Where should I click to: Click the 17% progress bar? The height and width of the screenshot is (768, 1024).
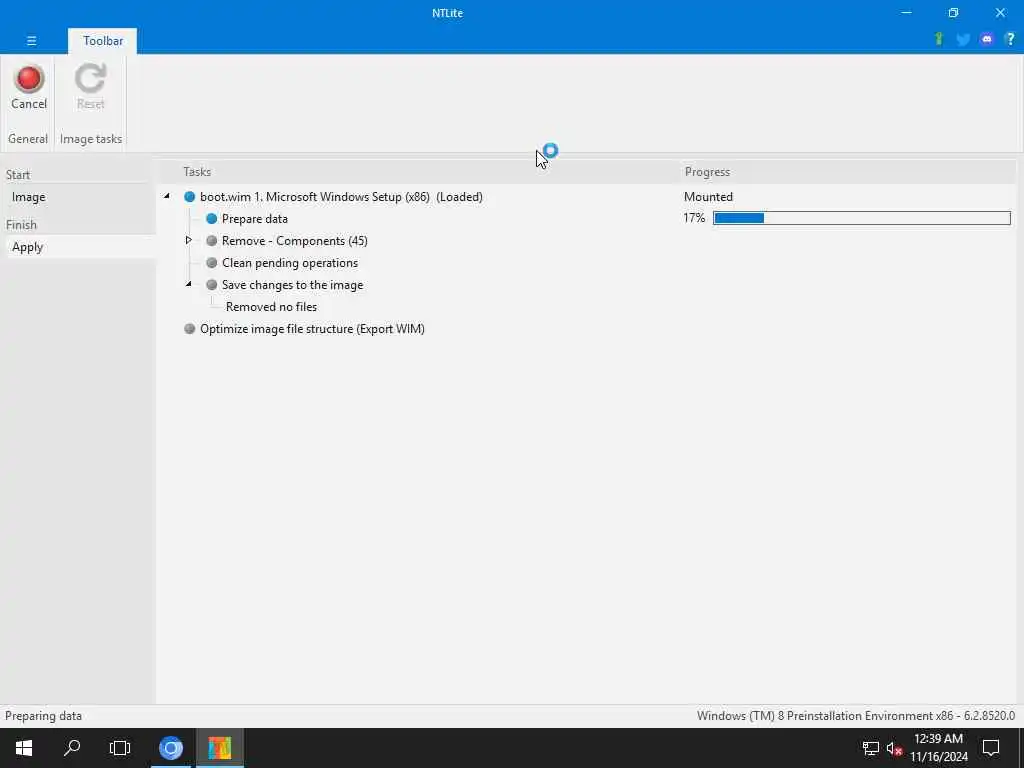click(861, 218)
